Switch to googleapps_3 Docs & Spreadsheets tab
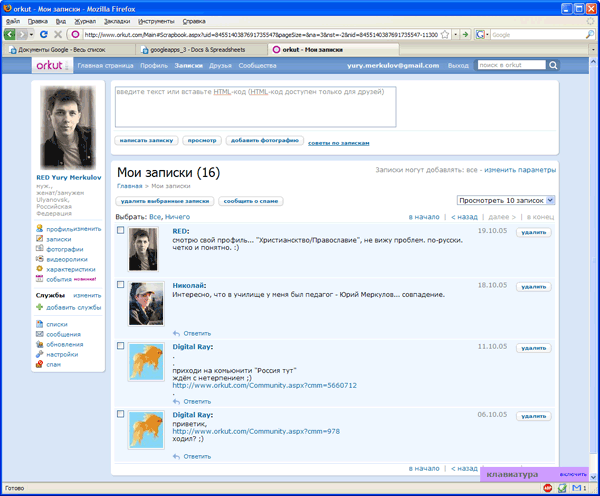Viewport: 600px width, 496px height. [201, 50]
